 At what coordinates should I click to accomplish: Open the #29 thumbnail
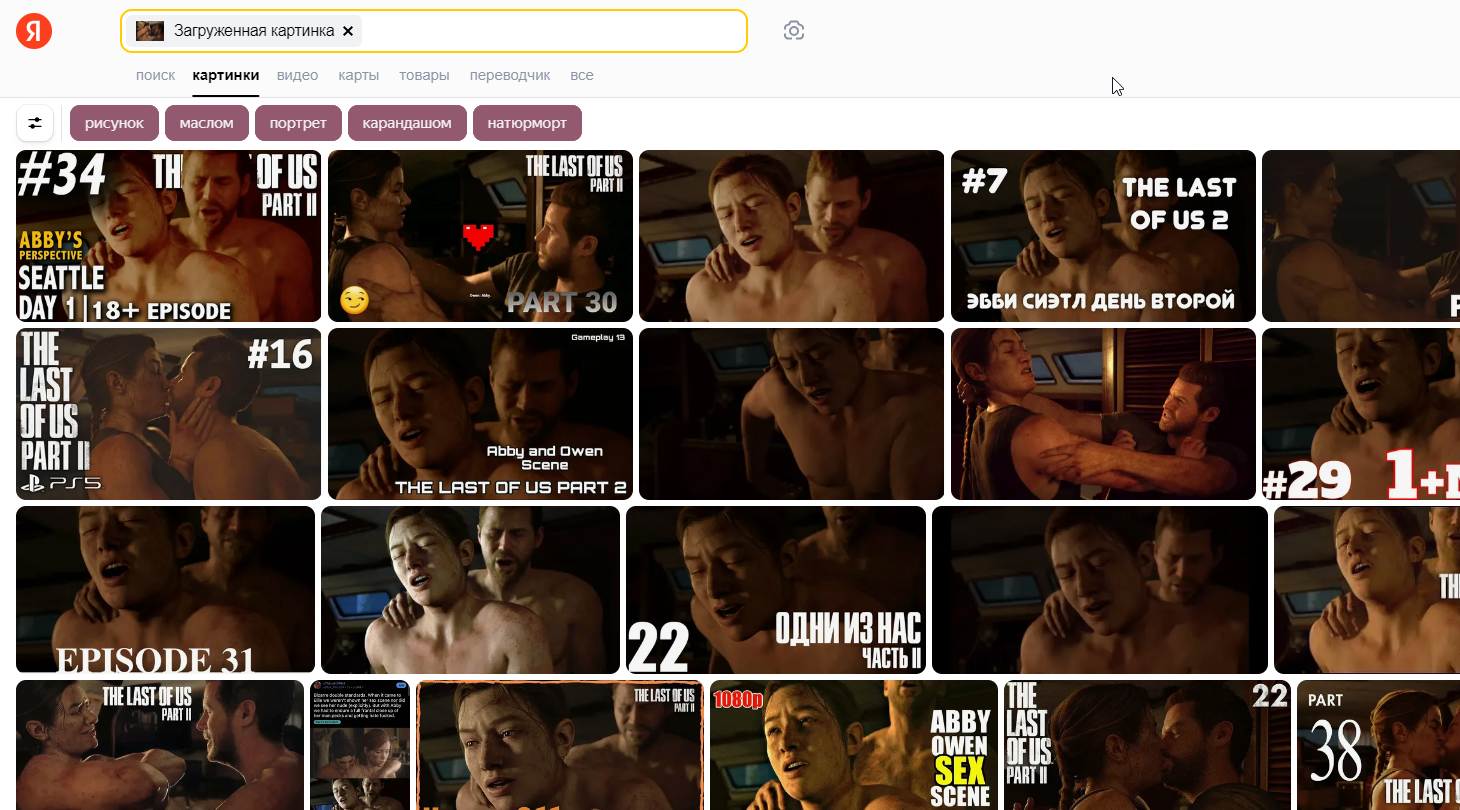click(1361, 414)
